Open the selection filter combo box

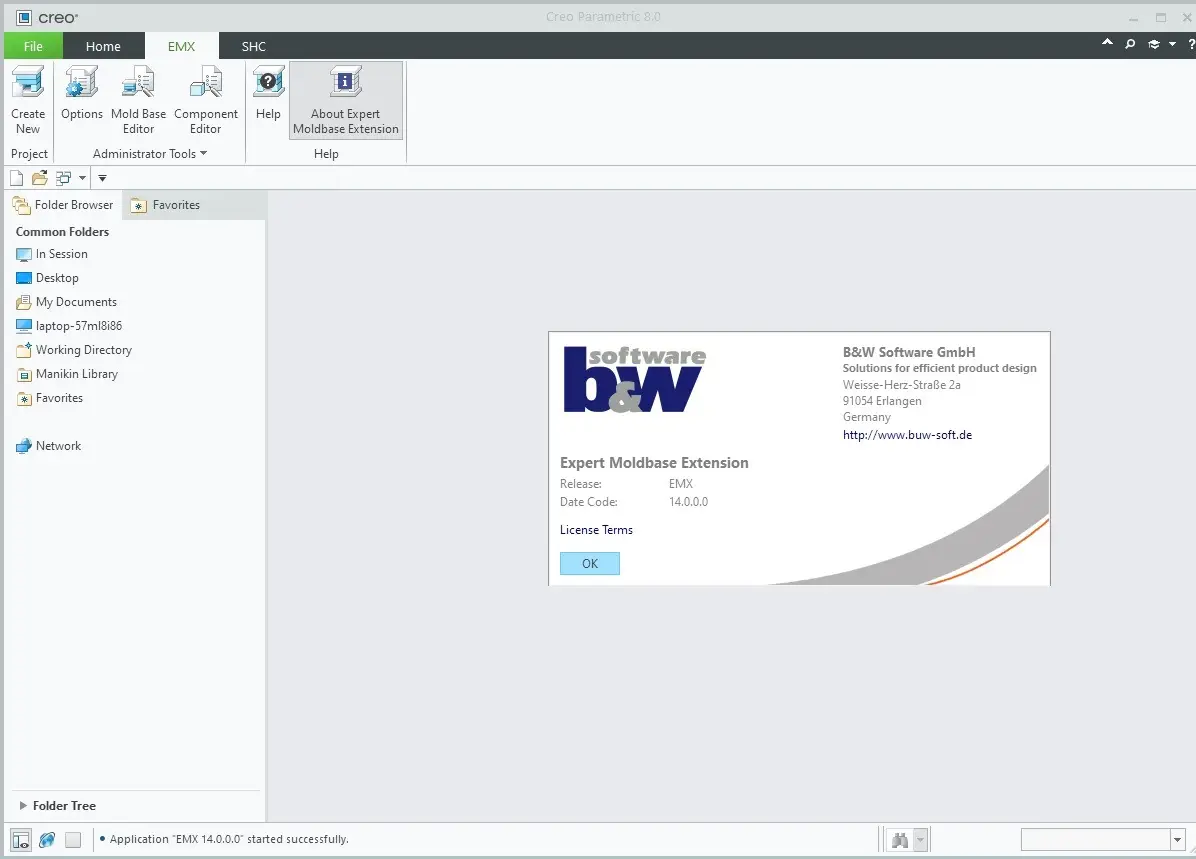[1103, 840]
